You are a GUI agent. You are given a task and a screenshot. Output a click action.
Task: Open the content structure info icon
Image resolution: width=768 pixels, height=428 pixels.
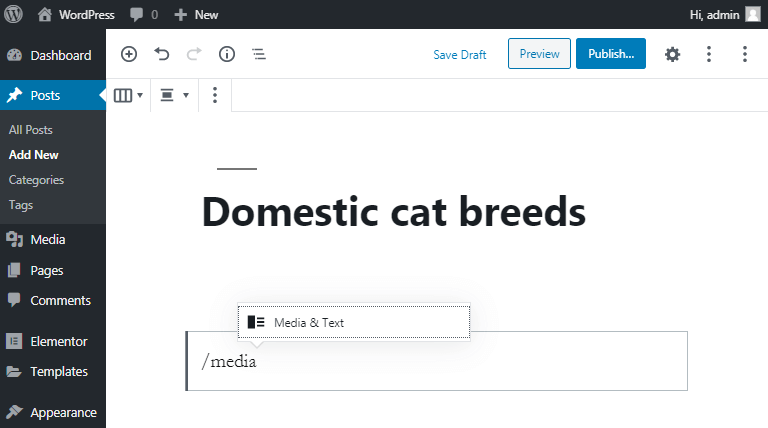[x=227, y=54]
